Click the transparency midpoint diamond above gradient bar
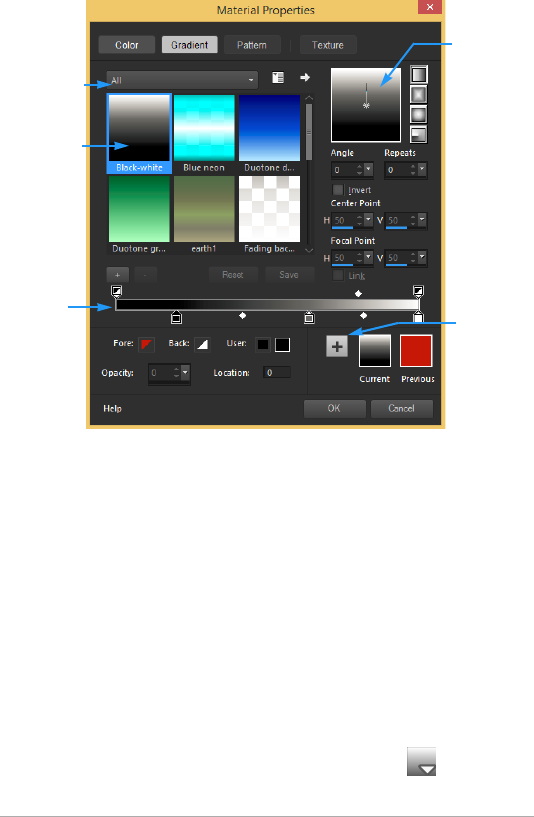Screen dimensions: 534x817 358,294
